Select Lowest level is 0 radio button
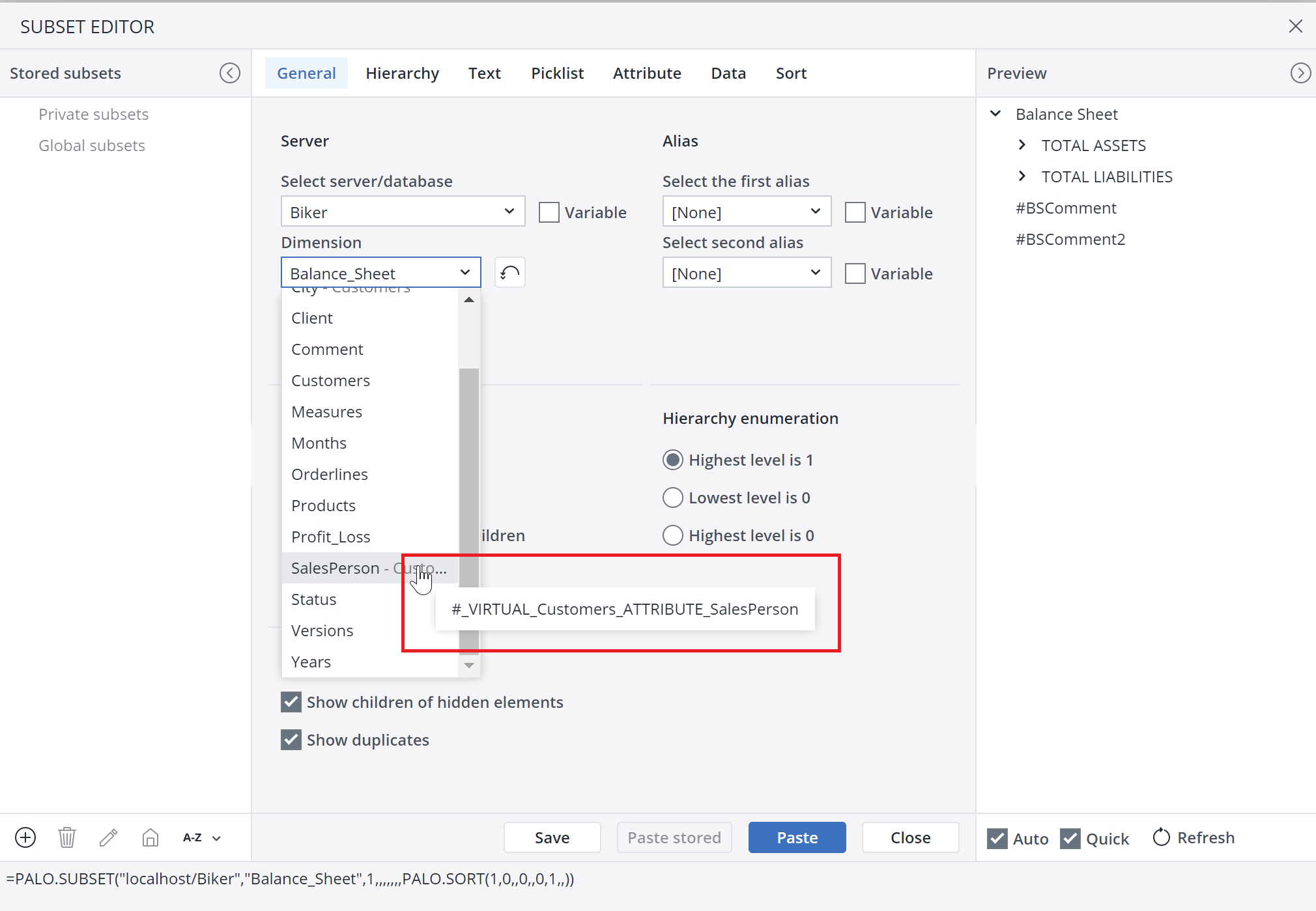The image size is (1316, 911). click(673, 498)
